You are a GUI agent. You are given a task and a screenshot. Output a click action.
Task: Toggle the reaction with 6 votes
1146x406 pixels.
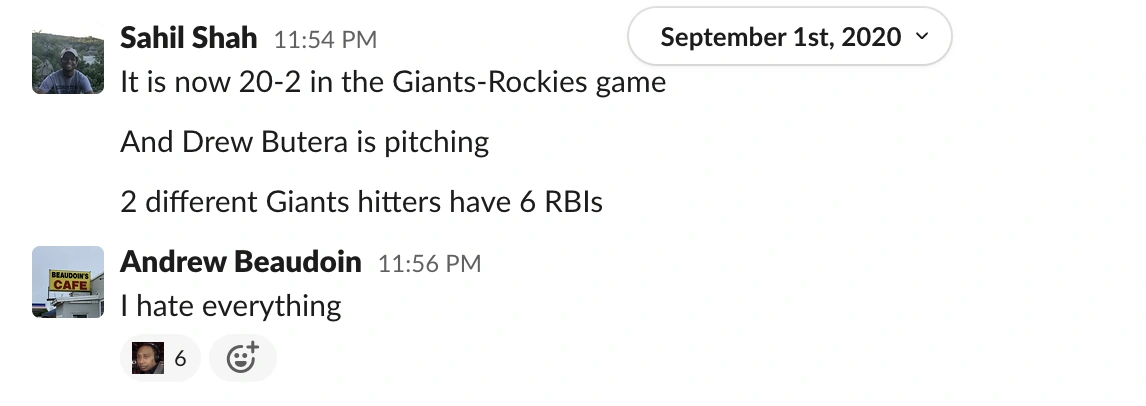point(161,358)
